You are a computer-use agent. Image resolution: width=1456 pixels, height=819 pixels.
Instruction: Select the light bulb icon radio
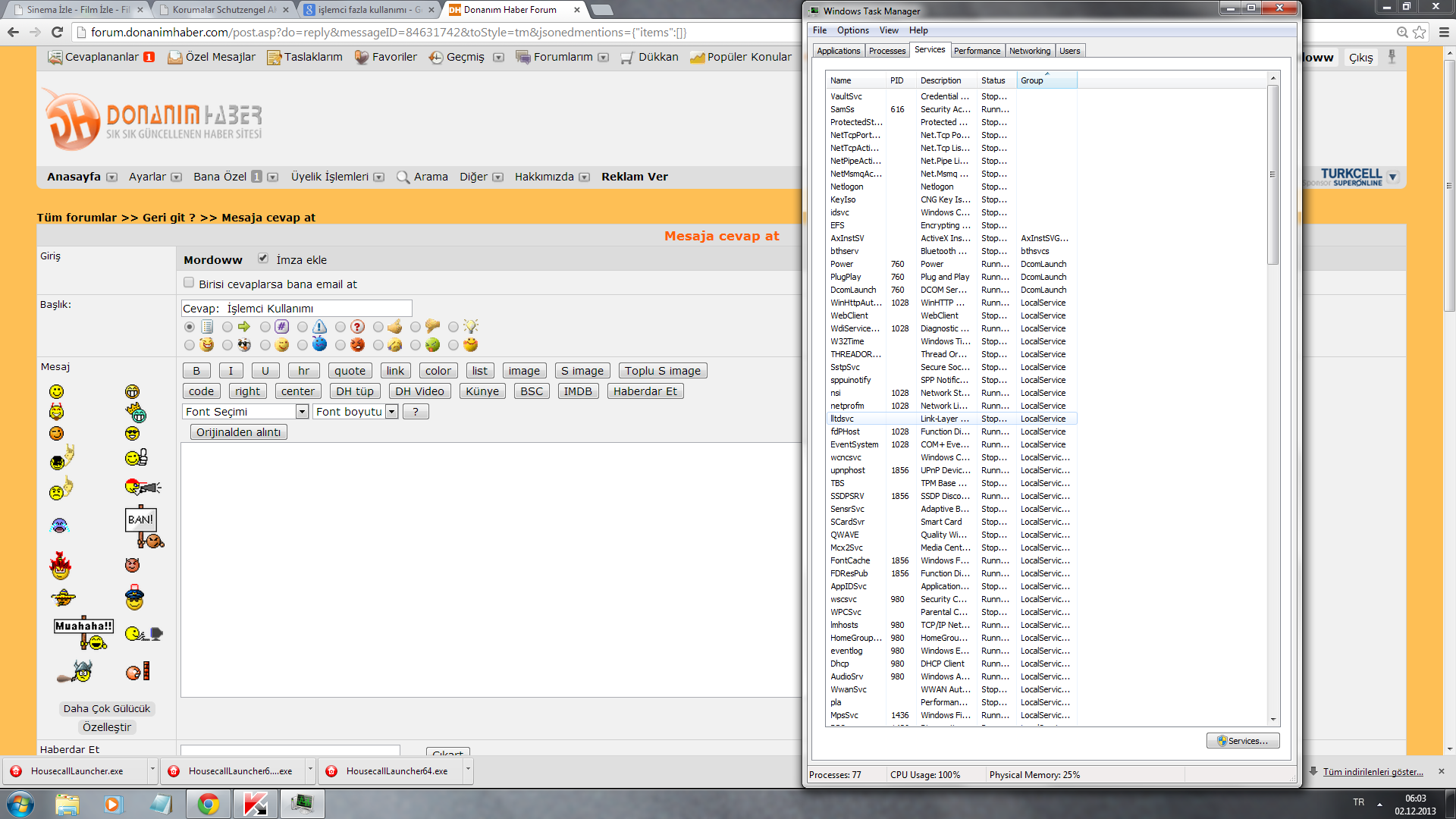453,327
